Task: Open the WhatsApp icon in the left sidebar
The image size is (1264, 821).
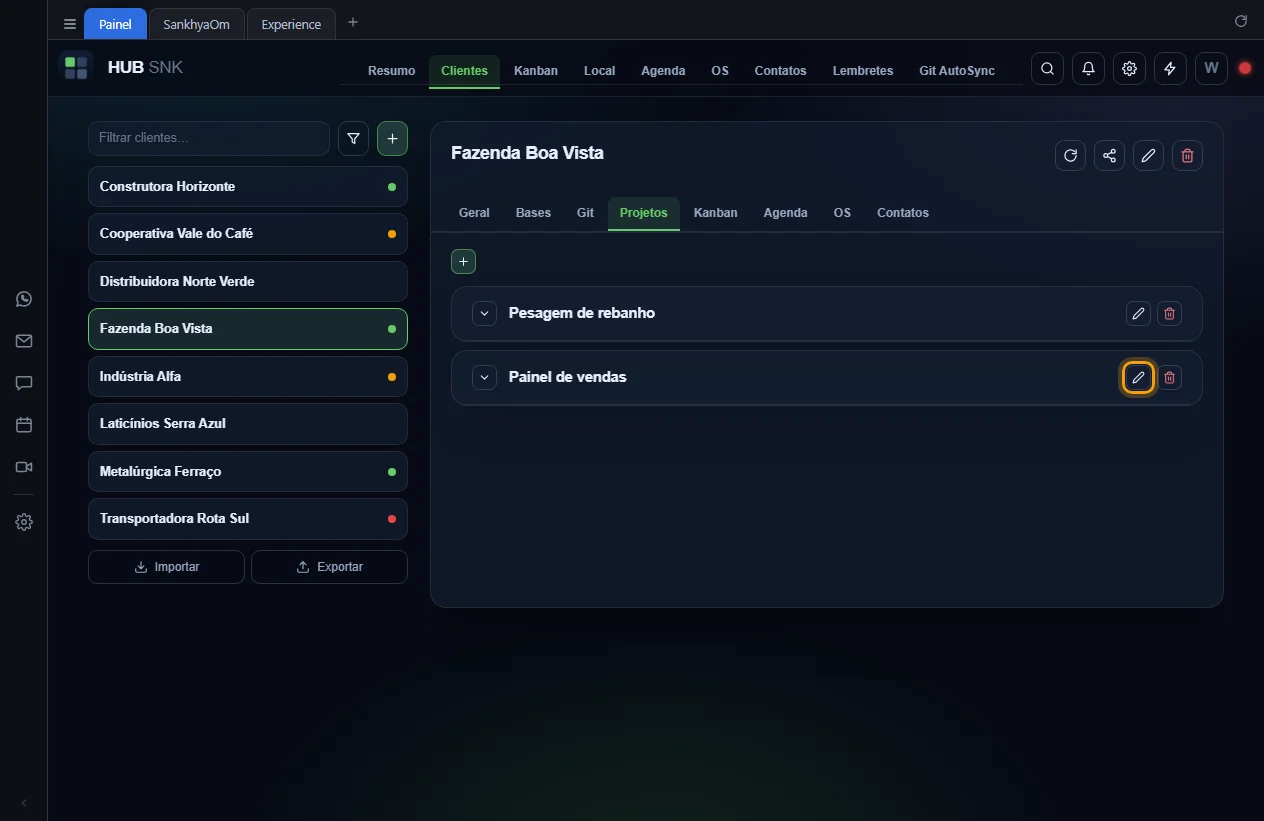Action: point(24,299)
